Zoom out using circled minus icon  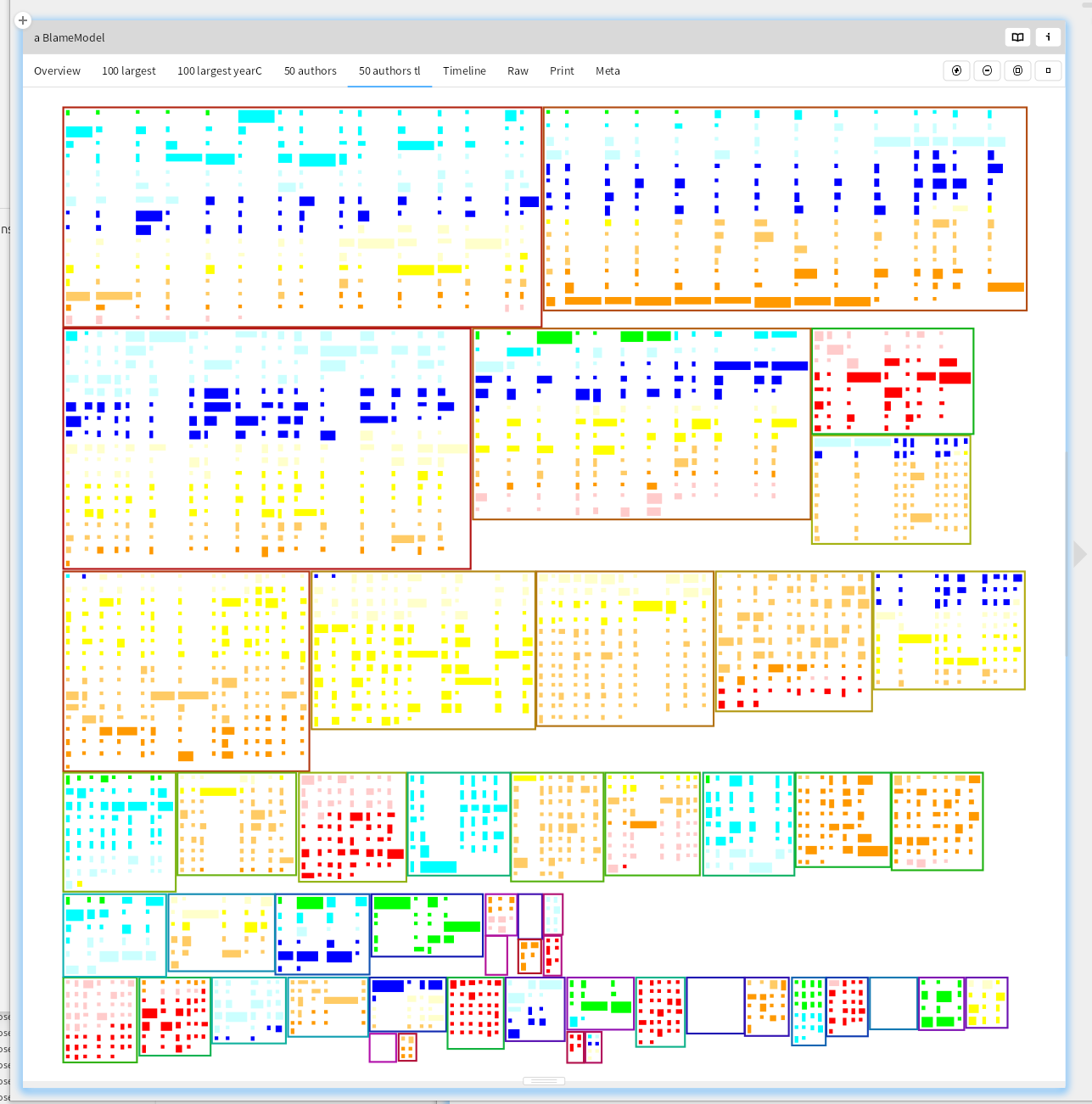click(x=987, y=71)
